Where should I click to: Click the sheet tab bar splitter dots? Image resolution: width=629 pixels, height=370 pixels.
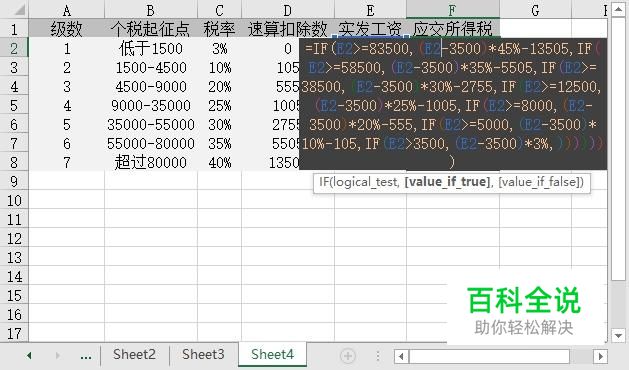pos(377,356)
